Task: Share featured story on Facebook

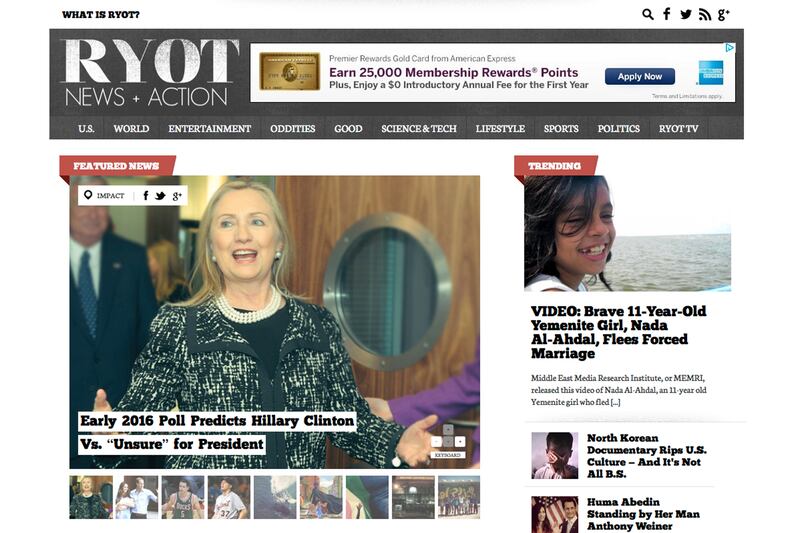Action: click(x=146, y=195)
